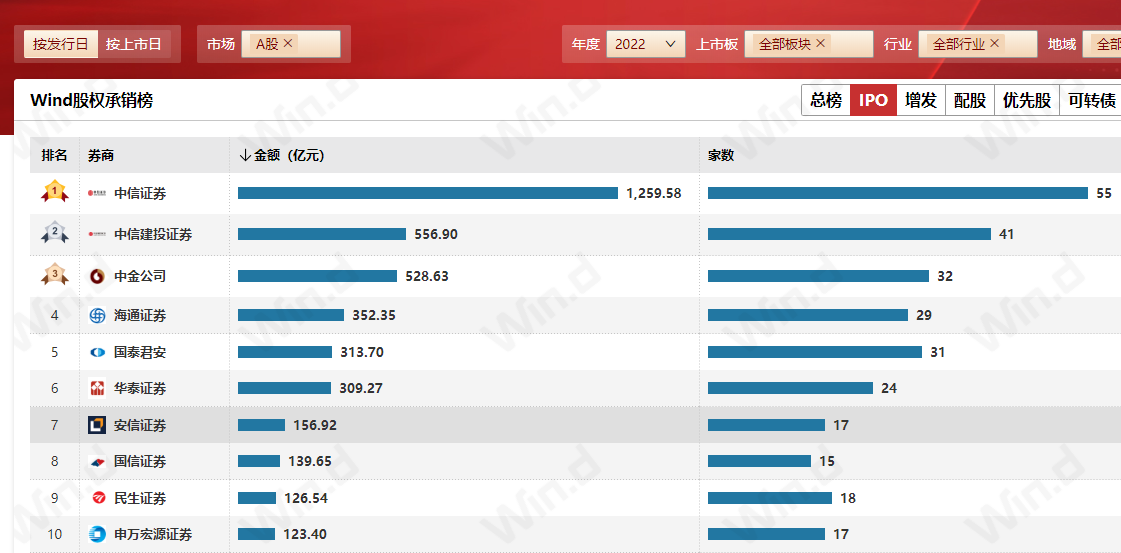Open the 年度 2022 year dropdown
The width and height of the screenshot is (1121, 553).
click(645, 44)
